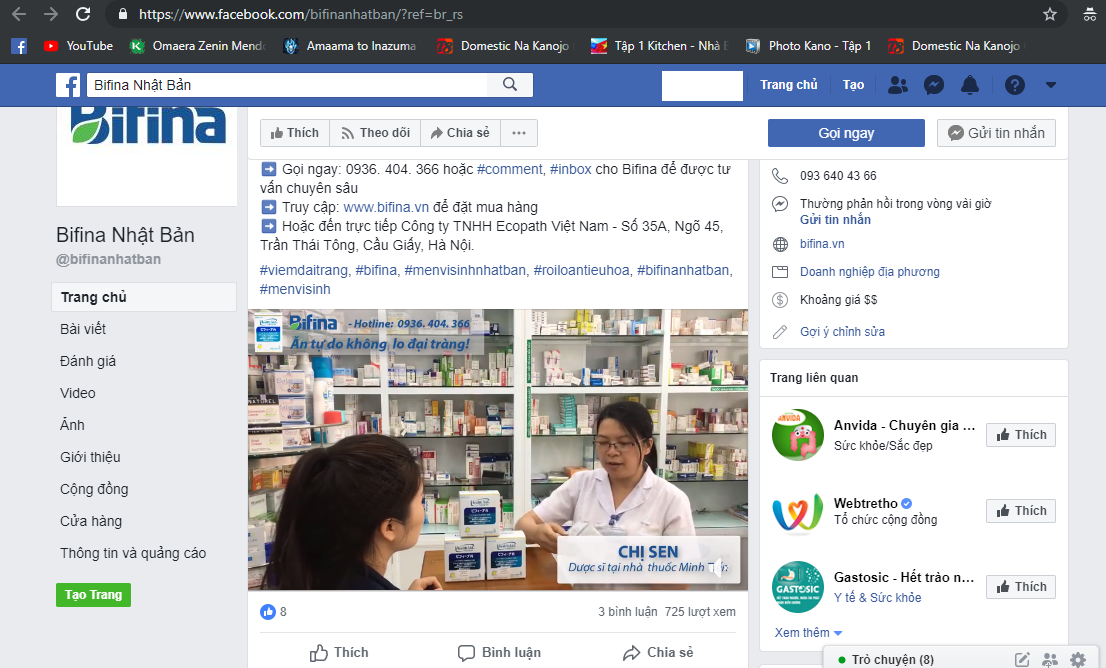Click Tạo in the header bar
The image size is (1106, 668).
[x=853, y=85]
